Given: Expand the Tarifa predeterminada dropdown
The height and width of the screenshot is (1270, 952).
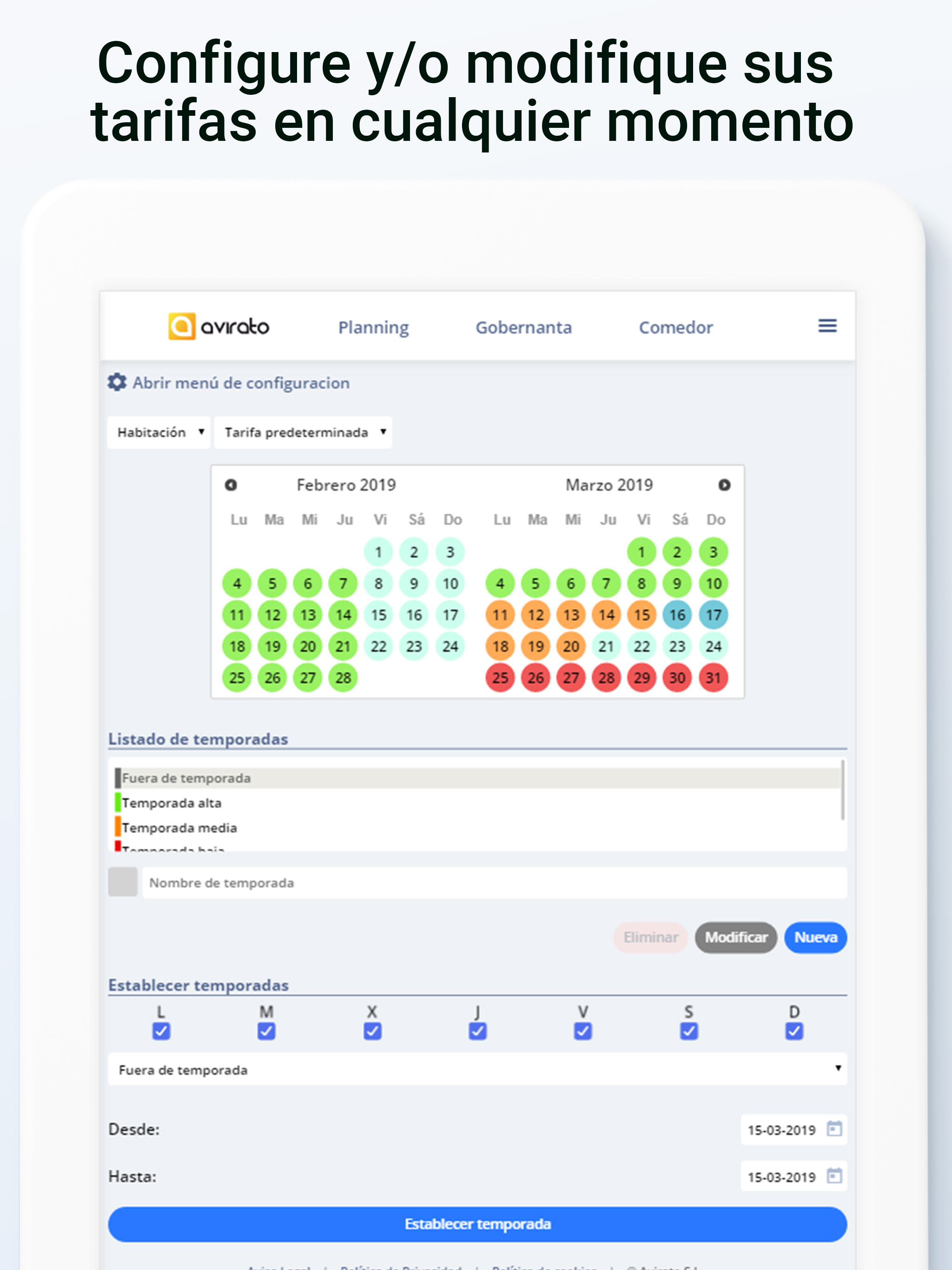Looking at the screenshot, I should click(303, 432).
